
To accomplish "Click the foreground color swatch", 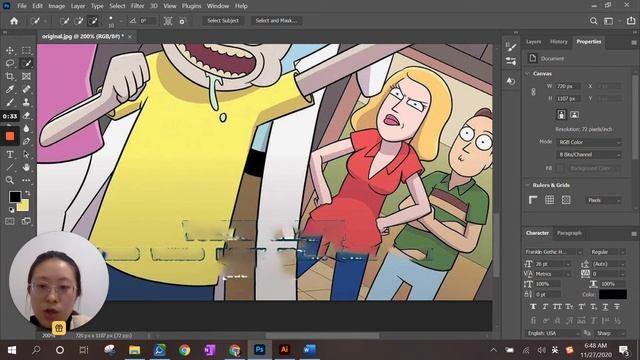I will [x=15, y=197].
